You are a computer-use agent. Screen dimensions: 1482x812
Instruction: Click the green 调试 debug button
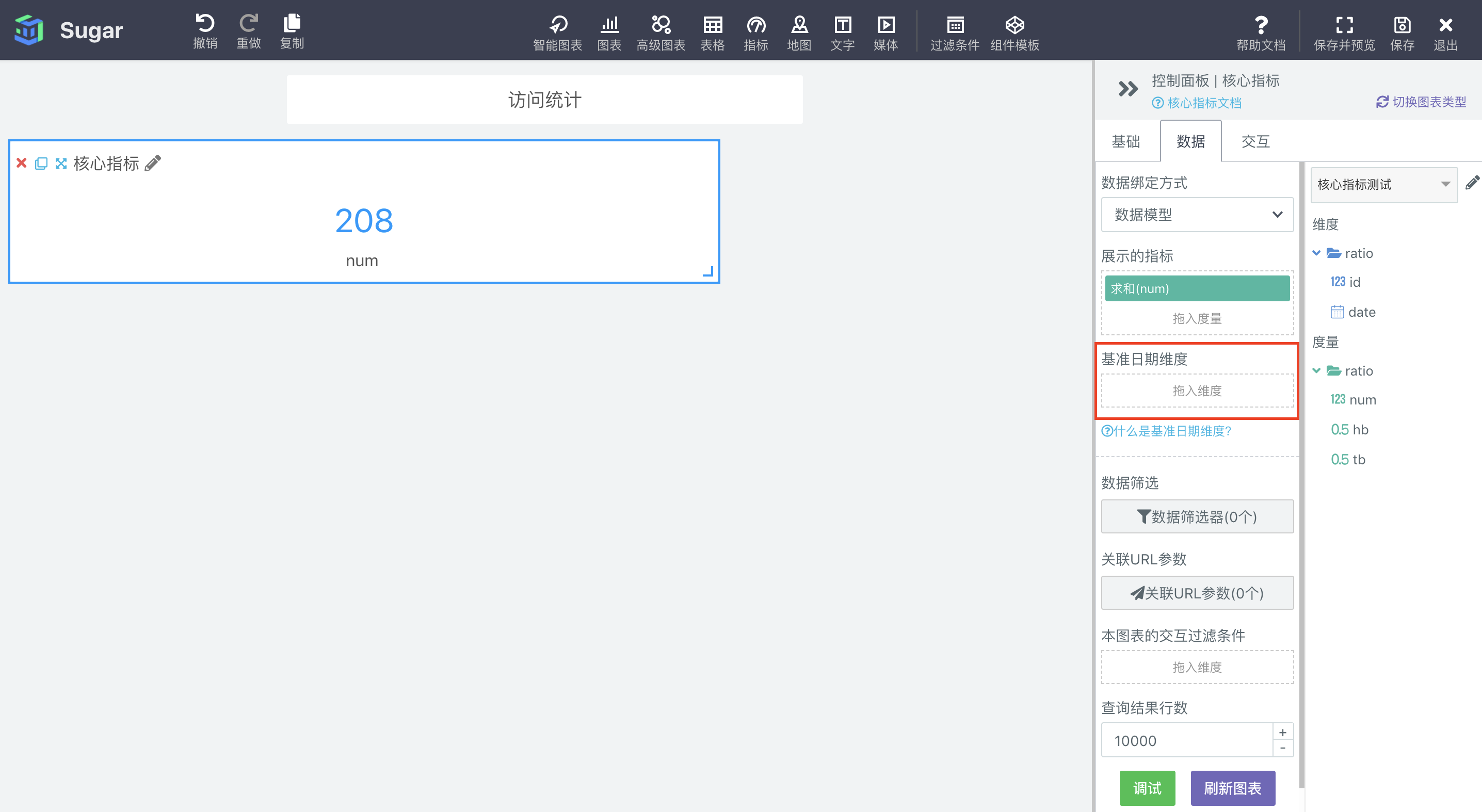point(1147,788)
